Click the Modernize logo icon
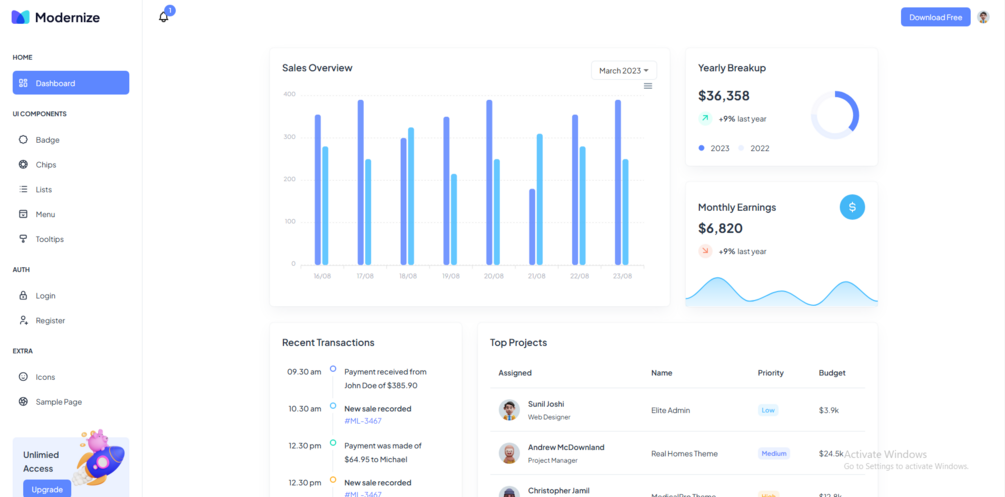This screenshot has height=497, width=1005. click(21, 17)
